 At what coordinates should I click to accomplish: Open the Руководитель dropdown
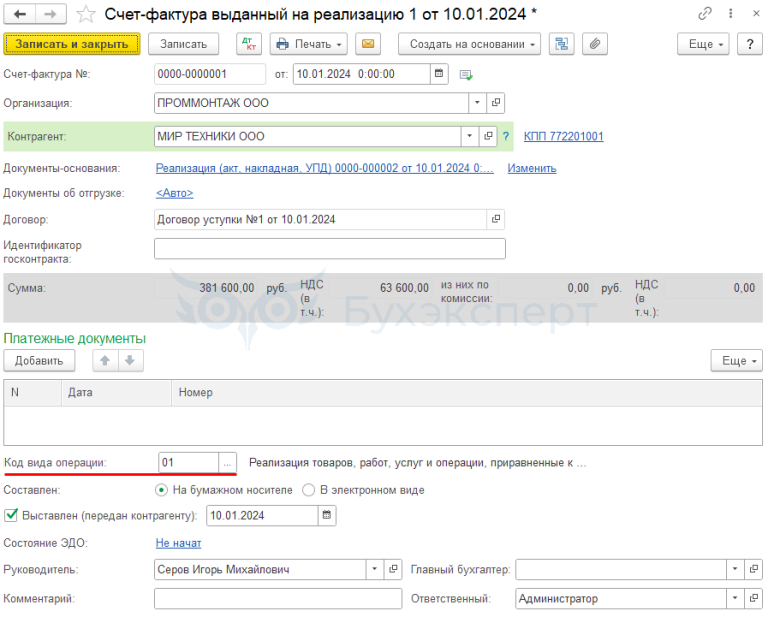(x=375, y=569)
